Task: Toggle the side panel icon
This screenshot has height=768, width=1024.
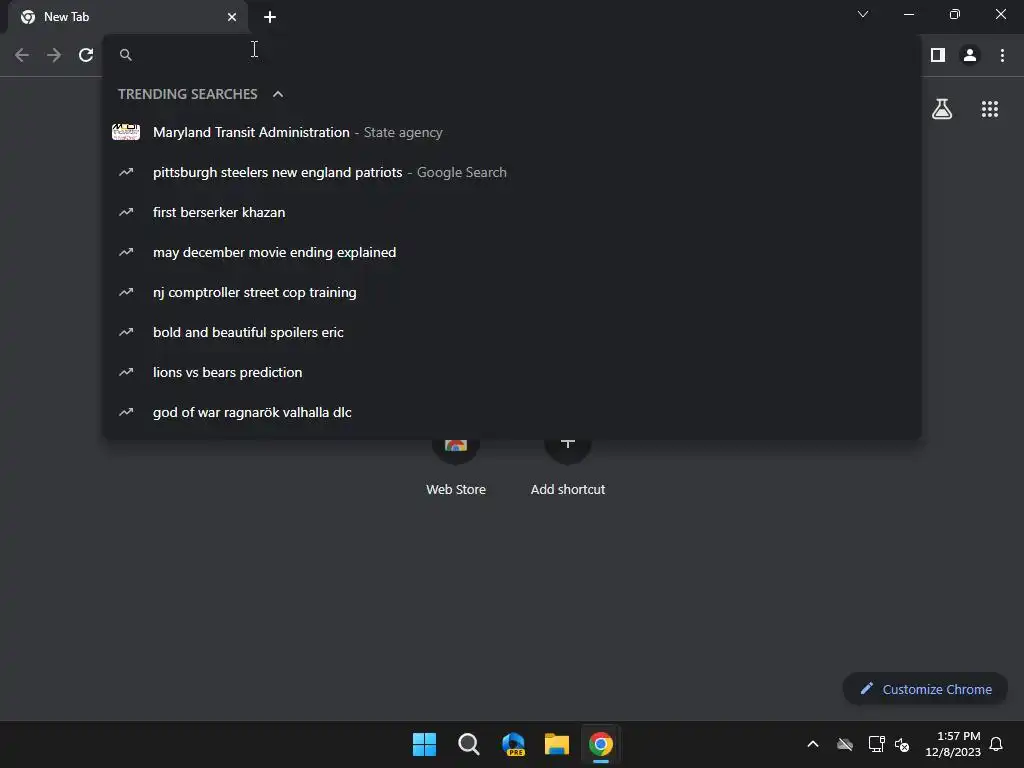Action: pyautogui.click(x=938, y=56)
